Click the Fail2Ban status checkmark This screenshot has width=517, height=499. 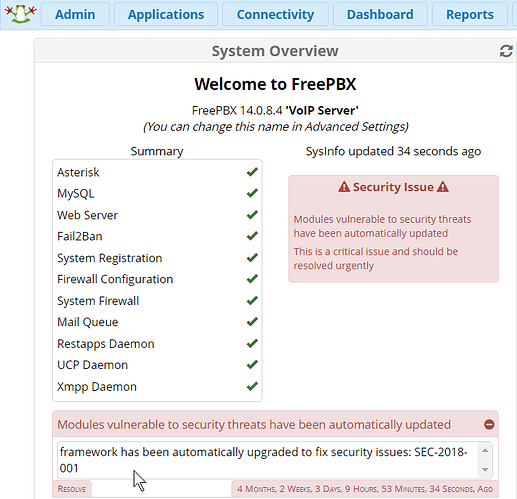coord(252,236)
